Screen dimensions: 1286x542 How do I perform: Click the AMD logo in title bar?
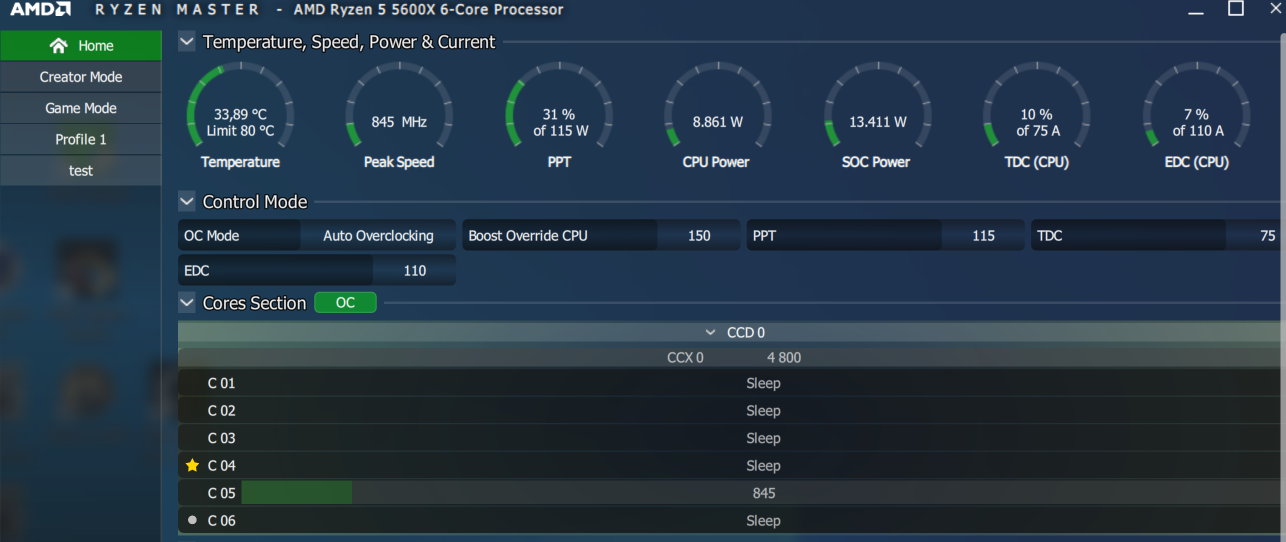tap(40, 10)
